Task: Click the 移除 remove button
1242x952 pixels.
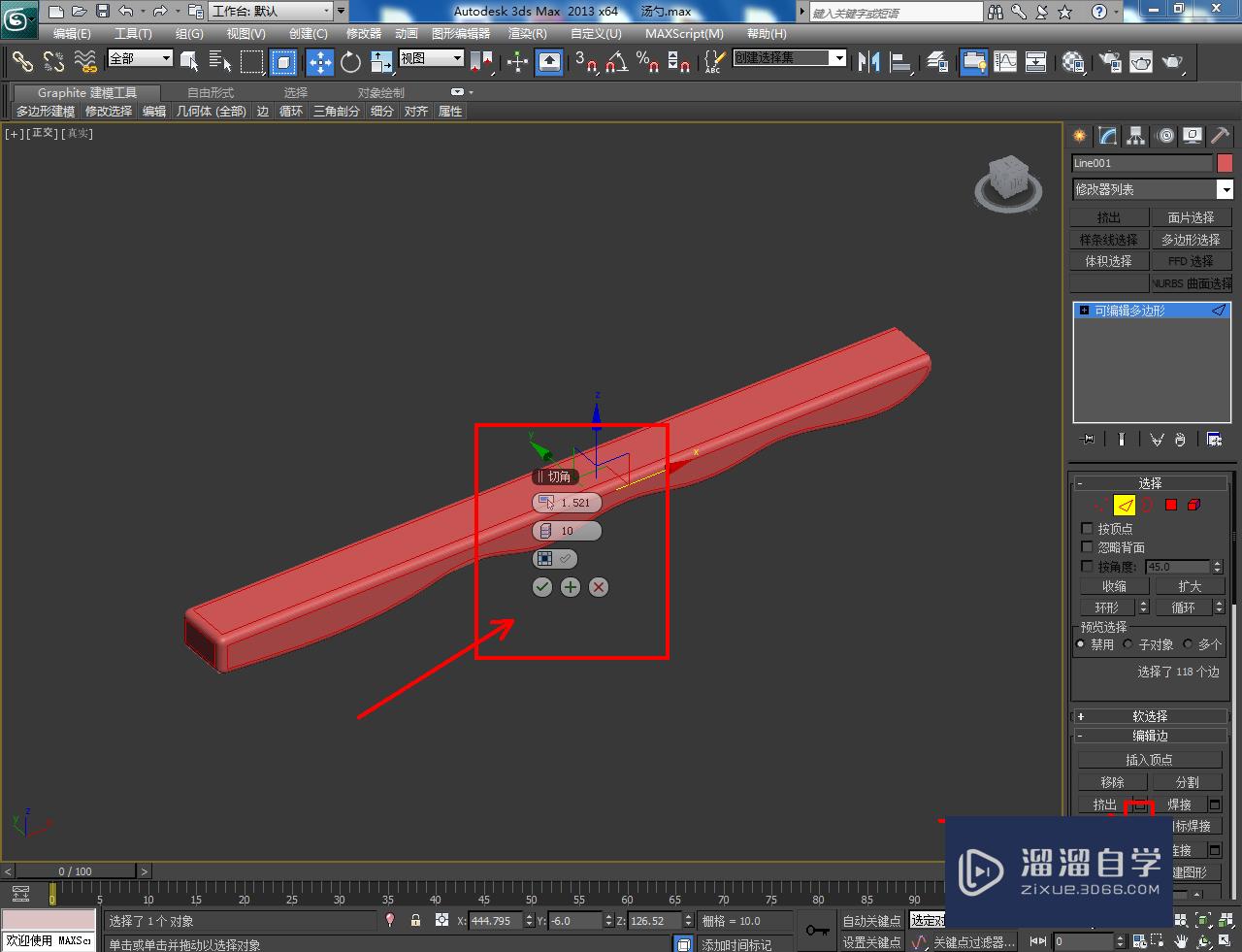Action: (1112, 782)
